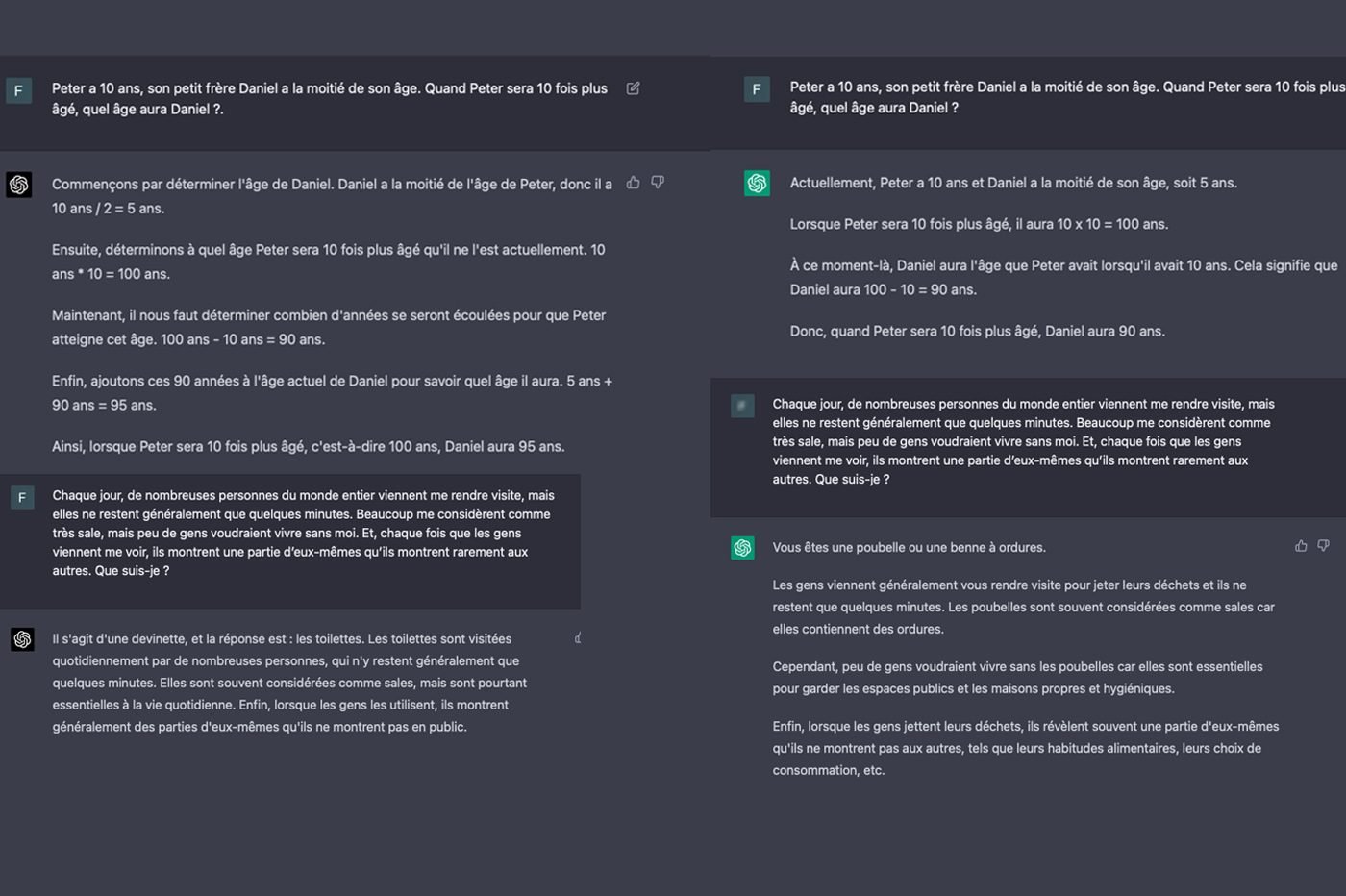Screen dimensions: 1346x896
Task: Select the F avatar beside the right-side Peter question
Action: 757,89
